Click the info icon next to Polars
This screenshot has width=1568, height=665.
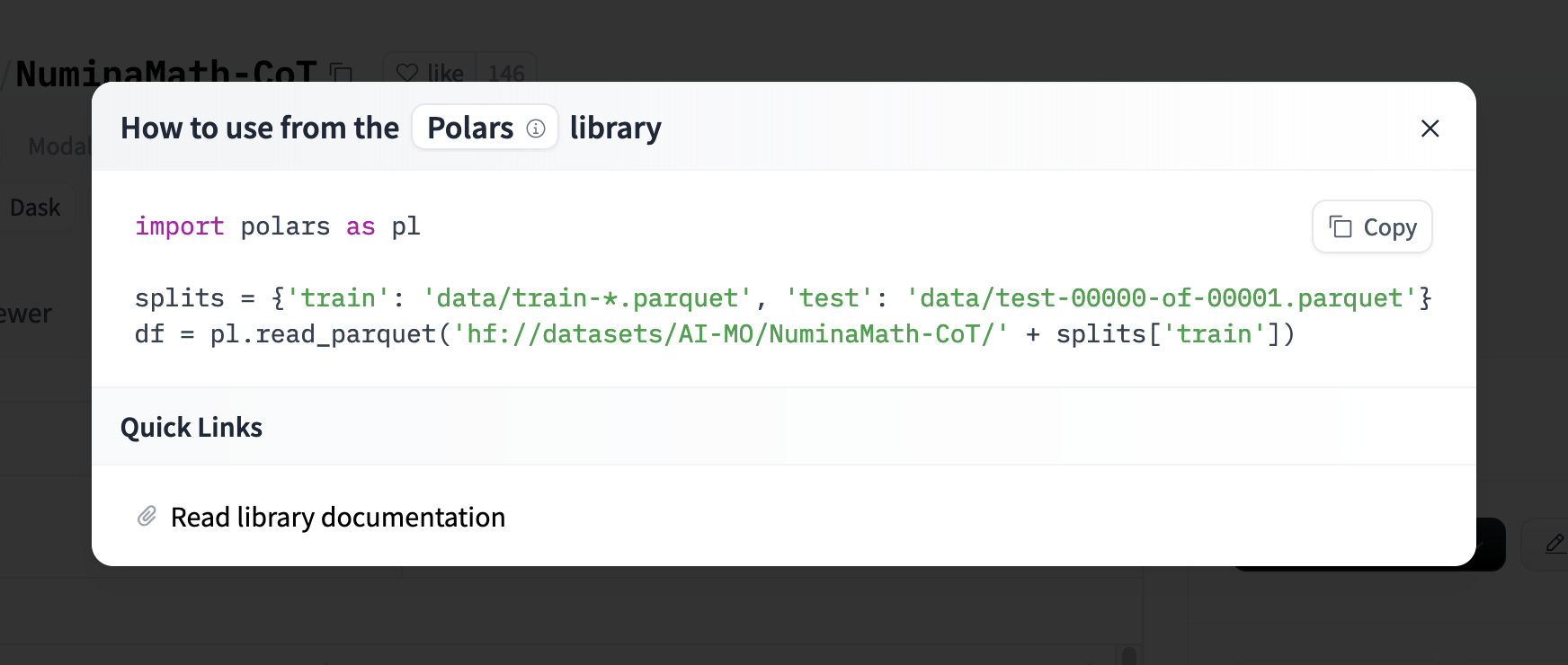click(536, 129)
